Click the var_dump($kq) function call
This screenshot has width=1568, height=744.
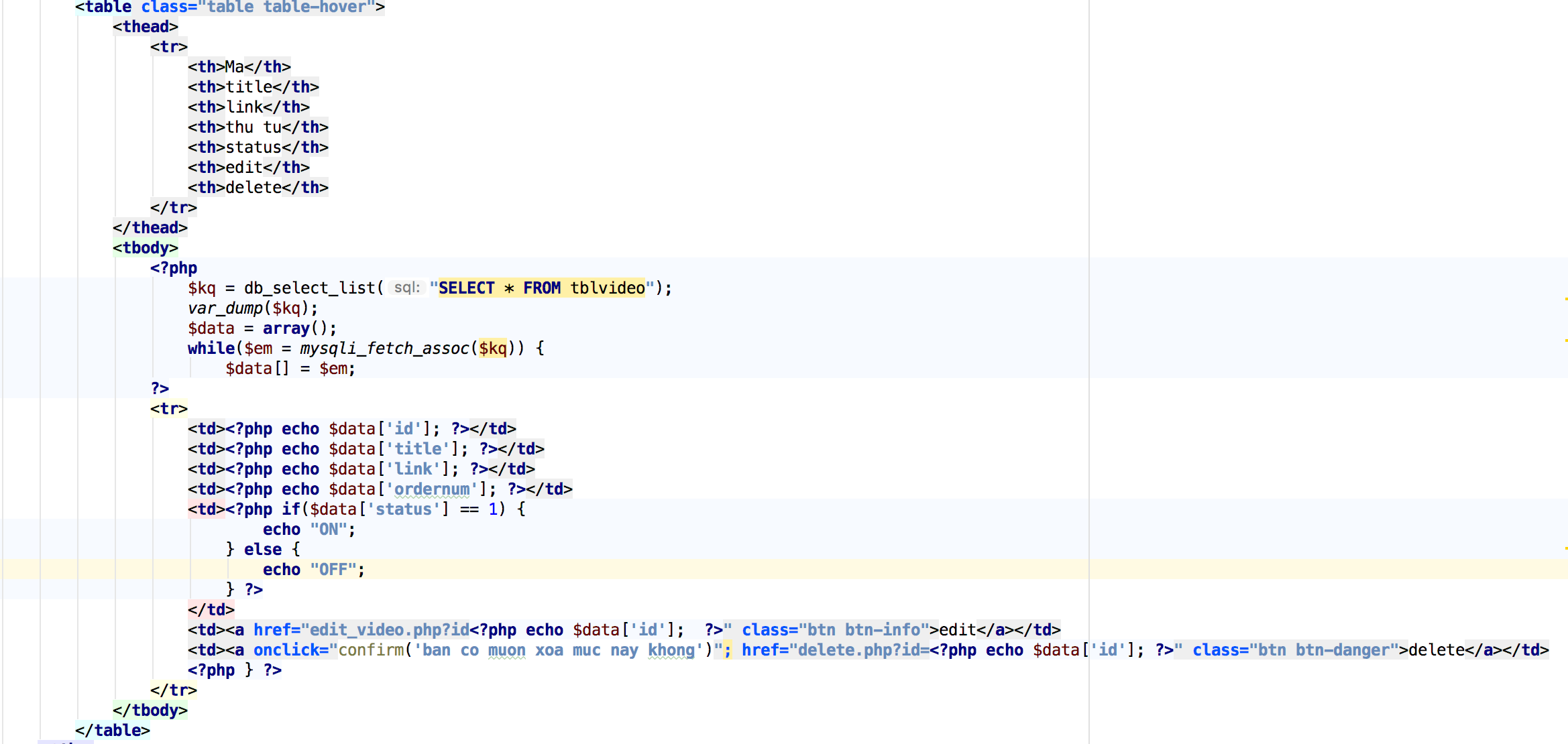(252, 308)
